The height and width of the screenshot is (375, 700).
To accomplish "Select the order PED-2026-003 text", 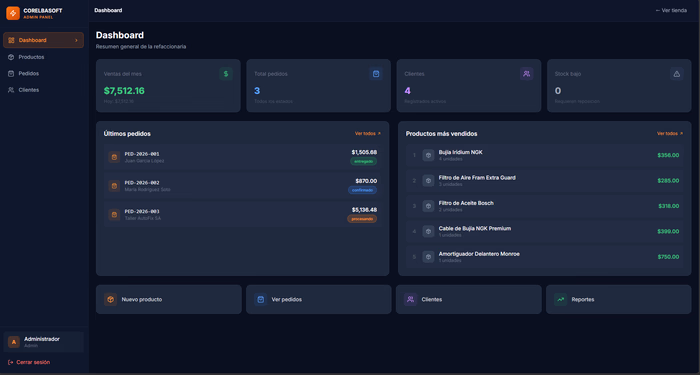I will tap(142, 212).
